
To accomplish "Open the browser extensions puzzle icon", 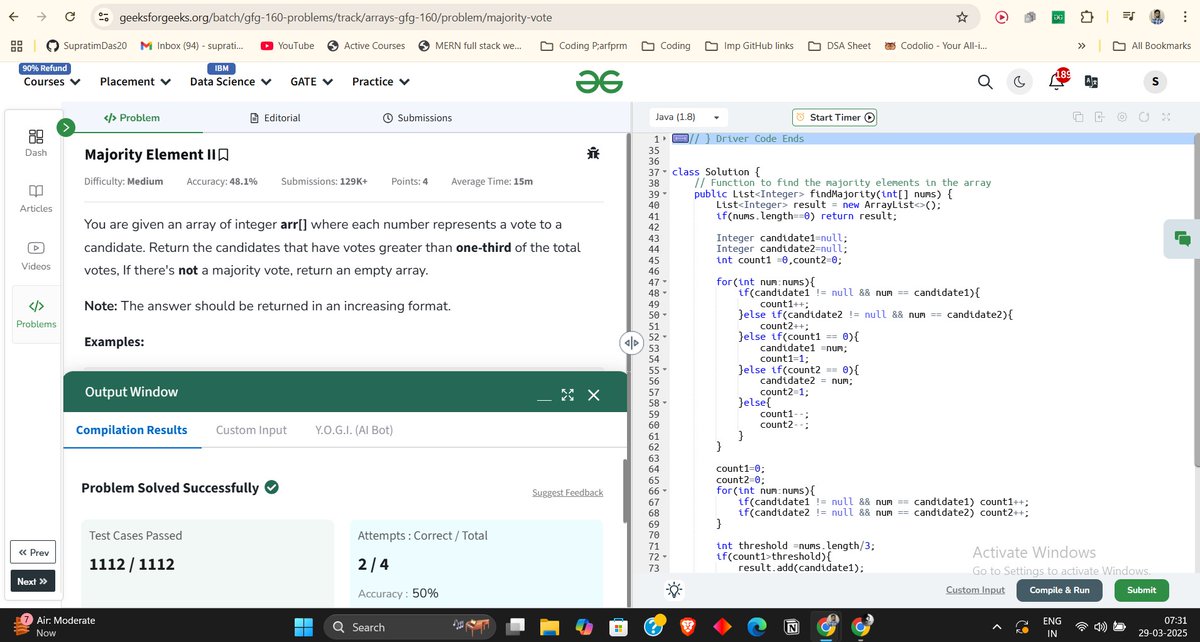I will [x=1087, y=17].
